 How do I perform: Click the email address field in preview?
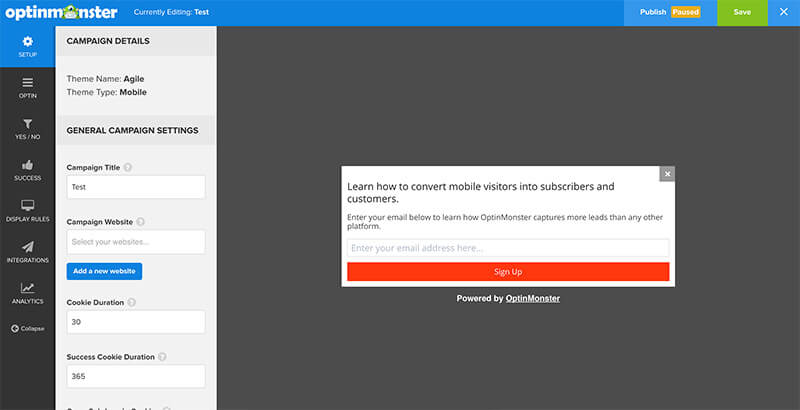(508, 248)
